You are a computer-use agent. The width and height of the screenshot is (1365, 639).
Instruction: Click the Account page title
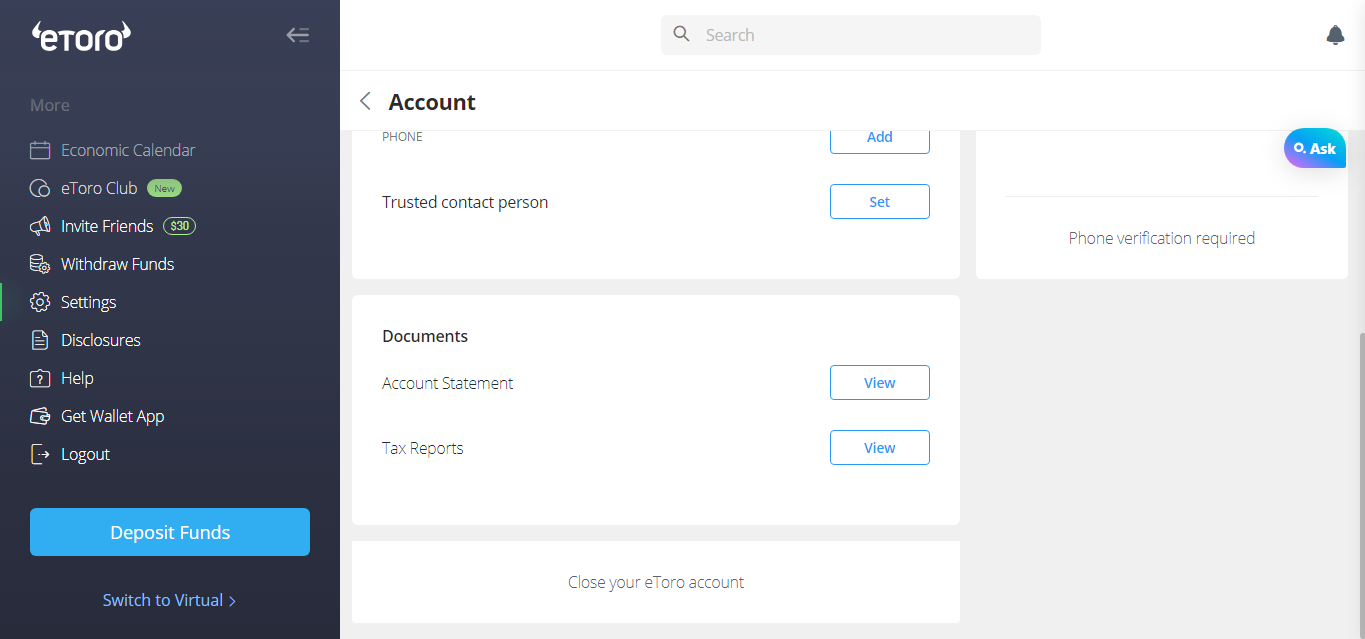[432, 102]
